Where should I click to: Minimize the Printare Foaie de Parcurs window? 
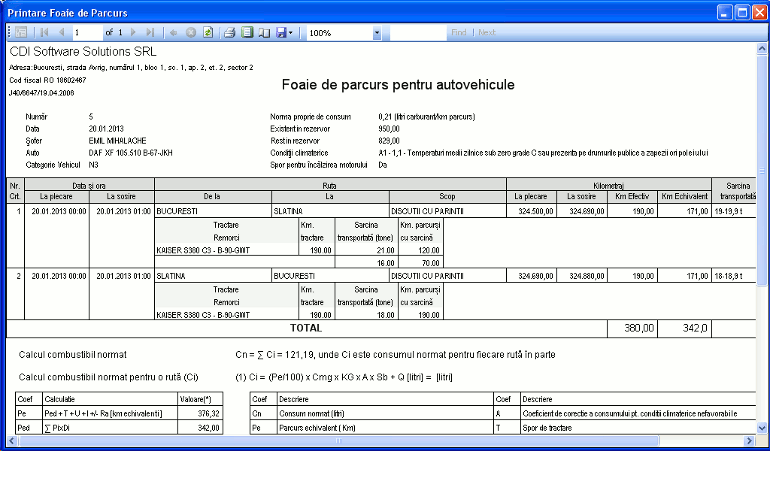(724, 12)
